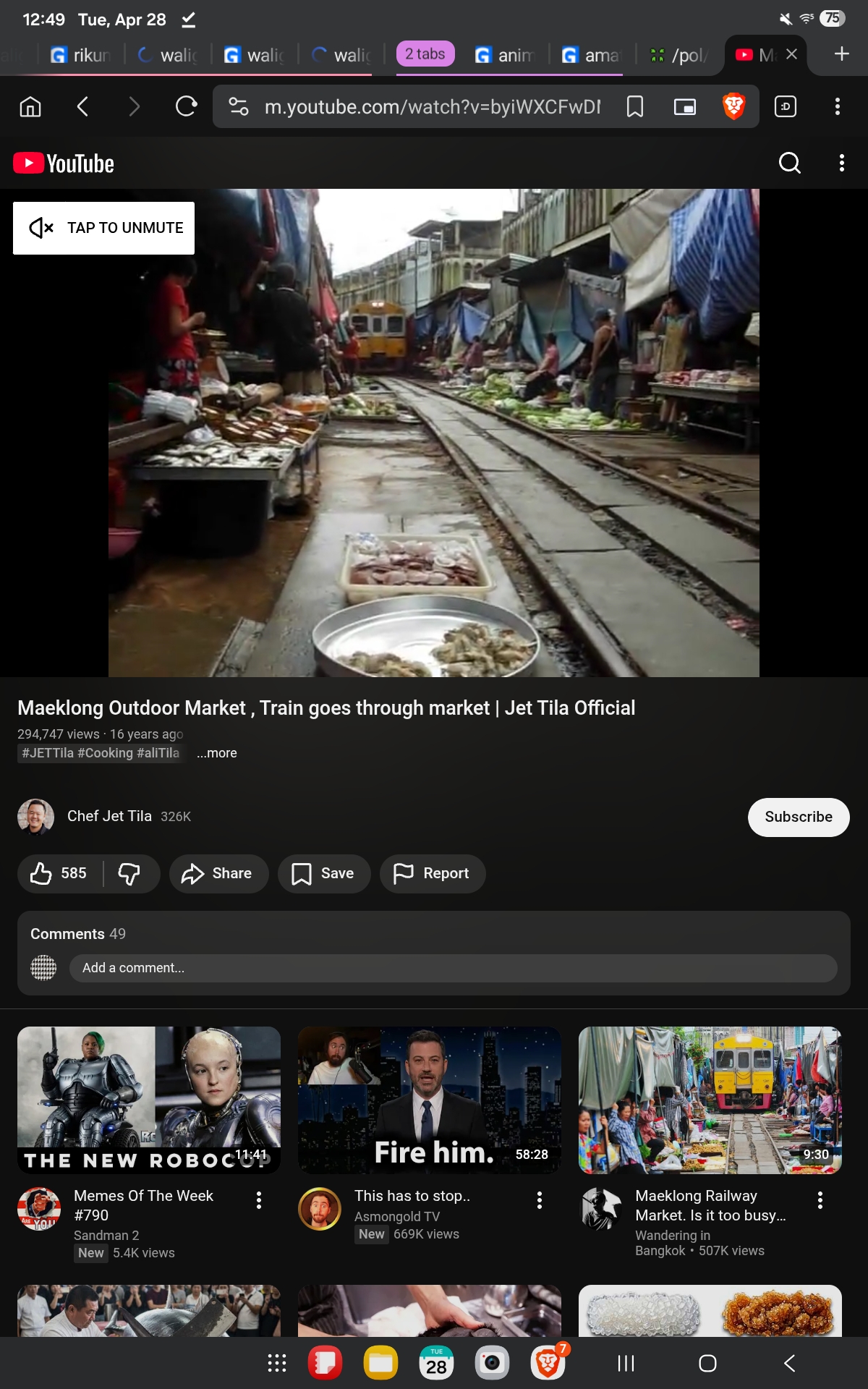This screenshot has width=868, height=1389.
Task: Open picture-in-picture icon in address bar
Action: point(684,107)
